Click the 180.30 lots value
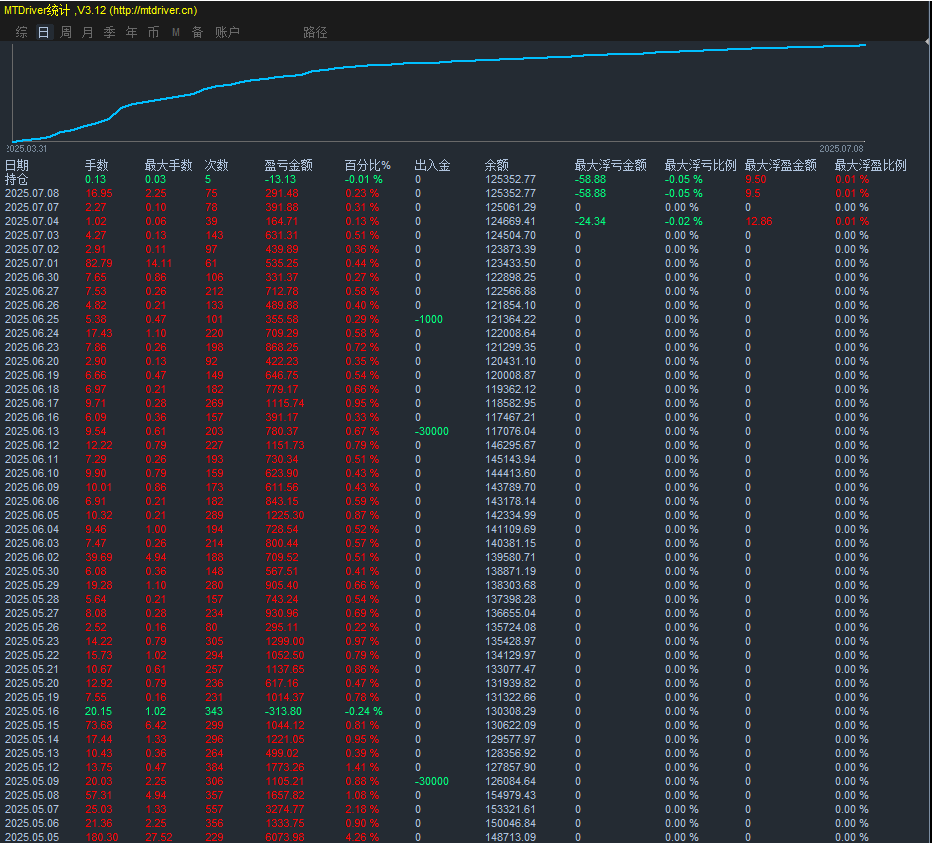Screen dimensions: 932x844 click(102, 837)
